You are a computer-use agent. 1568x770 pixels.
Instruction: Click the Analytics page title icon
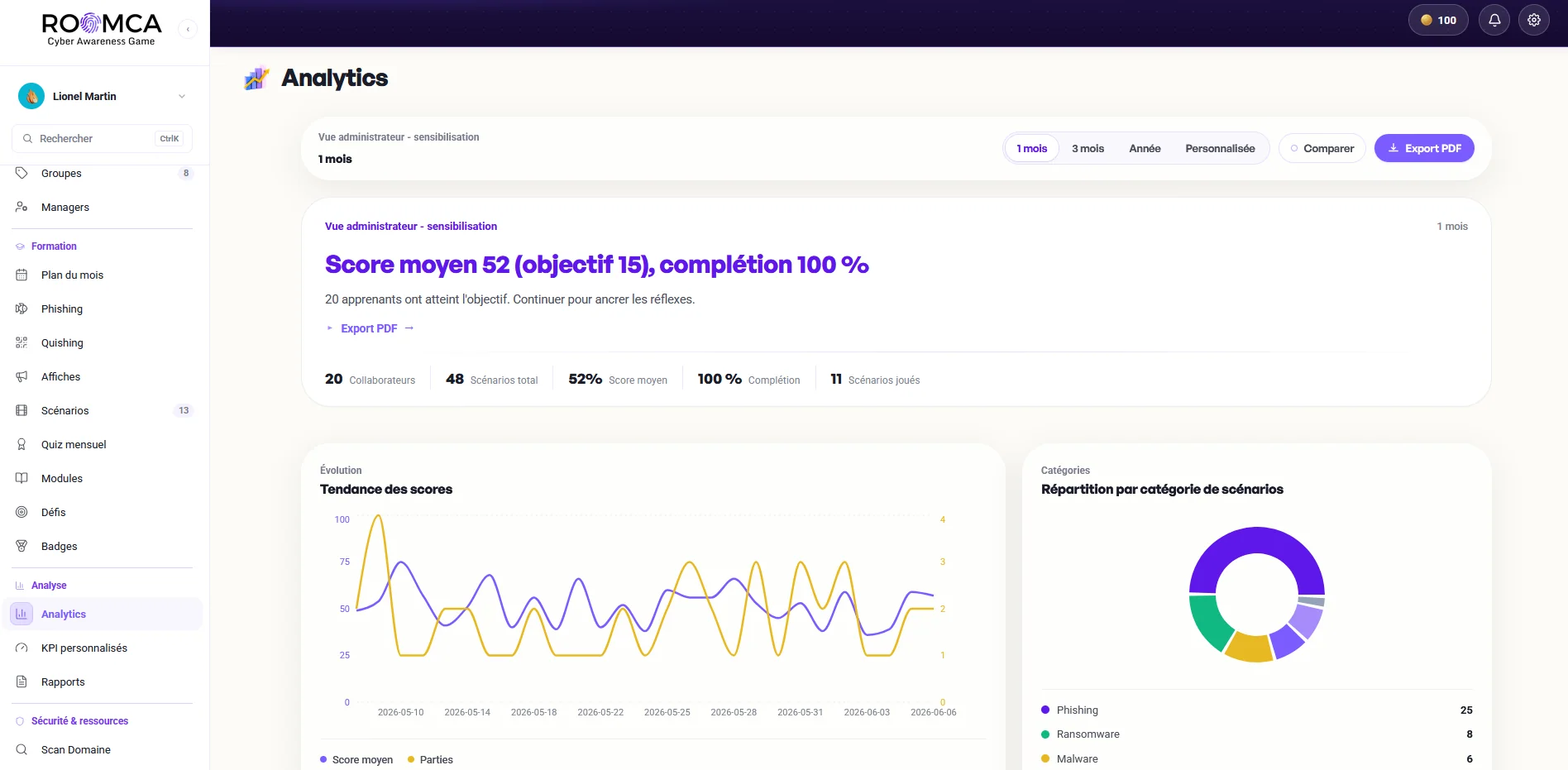[256, 78]
